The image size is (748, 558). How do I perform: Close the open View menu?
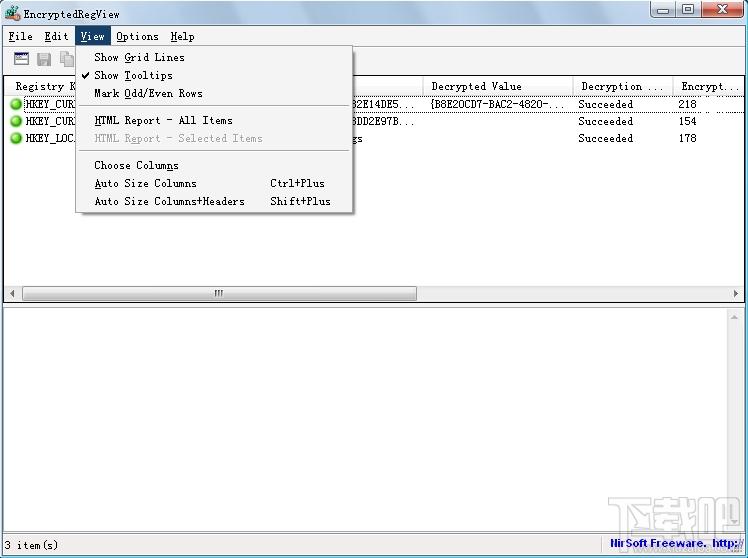(93, 36)
